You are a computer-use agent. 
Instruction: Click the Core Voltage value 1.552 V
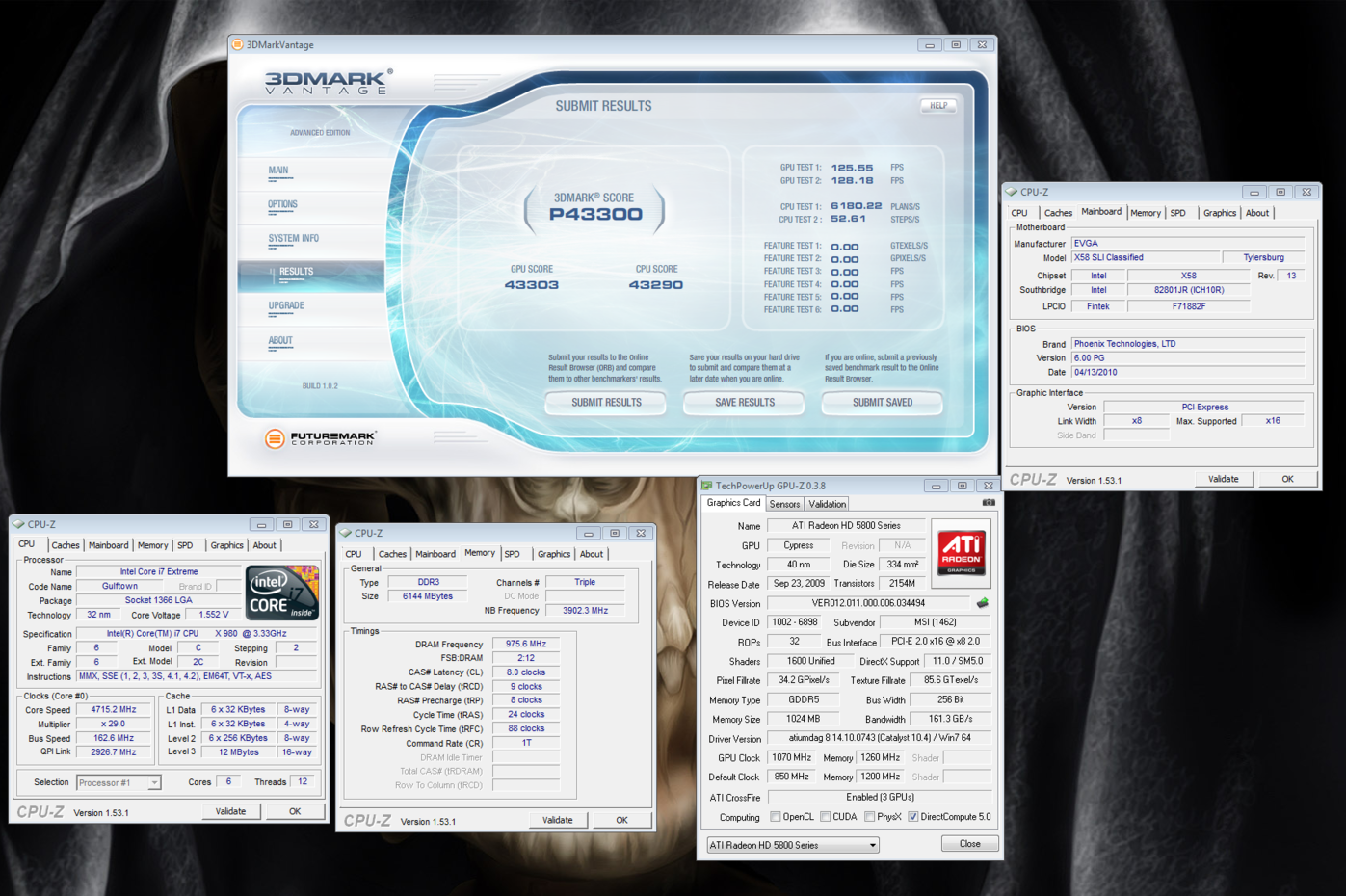[x=213, y=615]
